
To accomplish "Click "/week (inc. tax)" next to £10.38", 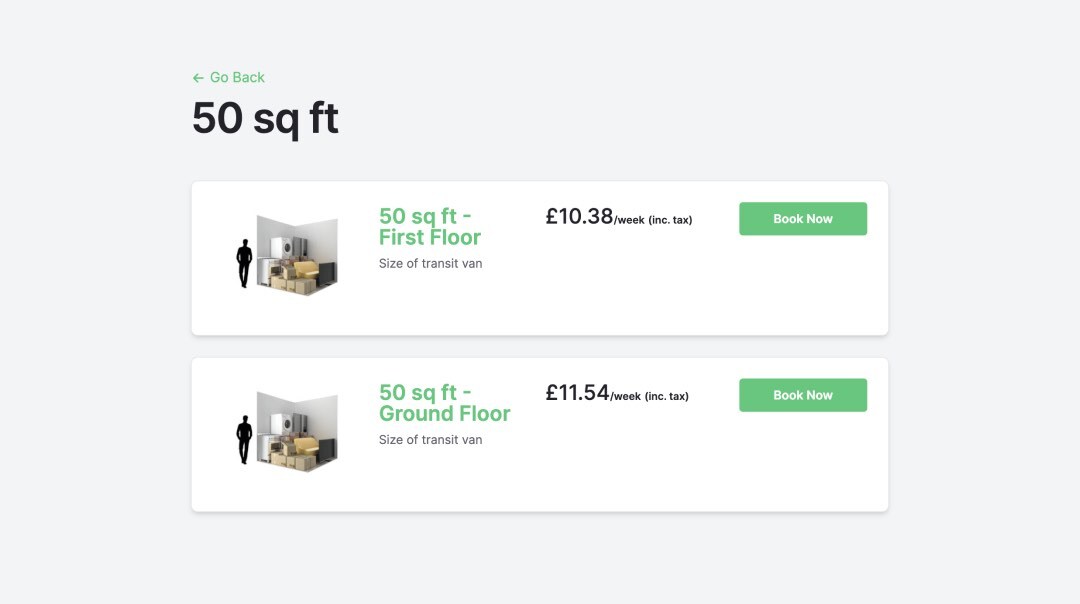I will [653, 220].
